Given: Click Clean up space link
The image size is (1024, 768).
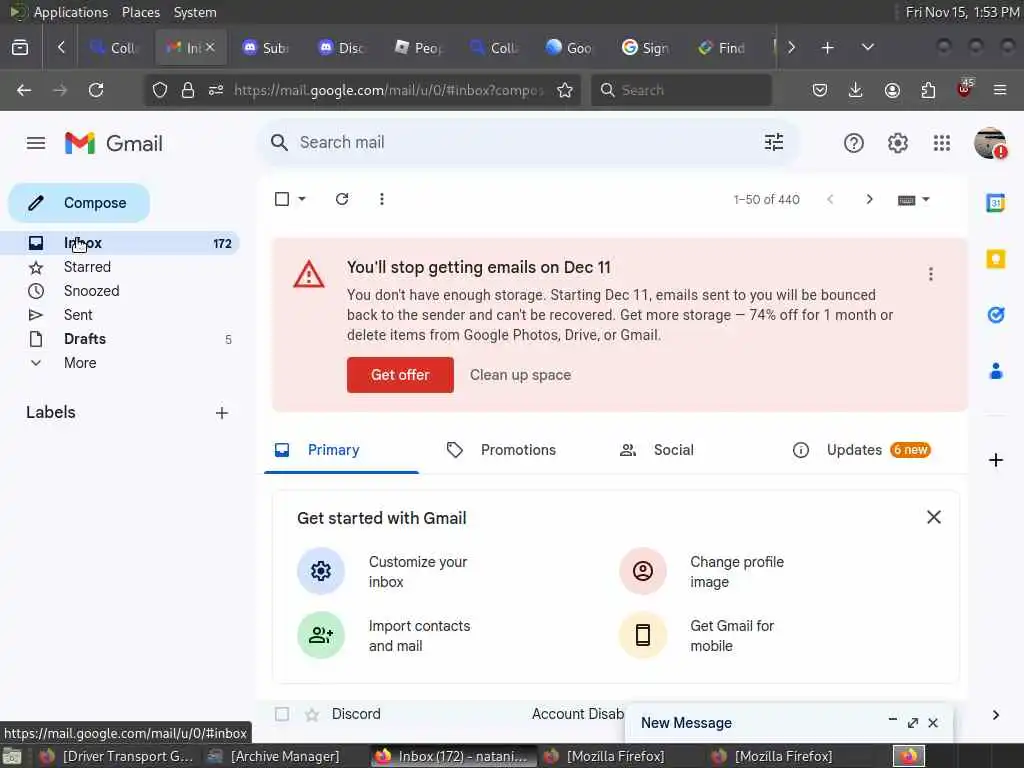Looking at the screenshot, I should coord(520,375).
